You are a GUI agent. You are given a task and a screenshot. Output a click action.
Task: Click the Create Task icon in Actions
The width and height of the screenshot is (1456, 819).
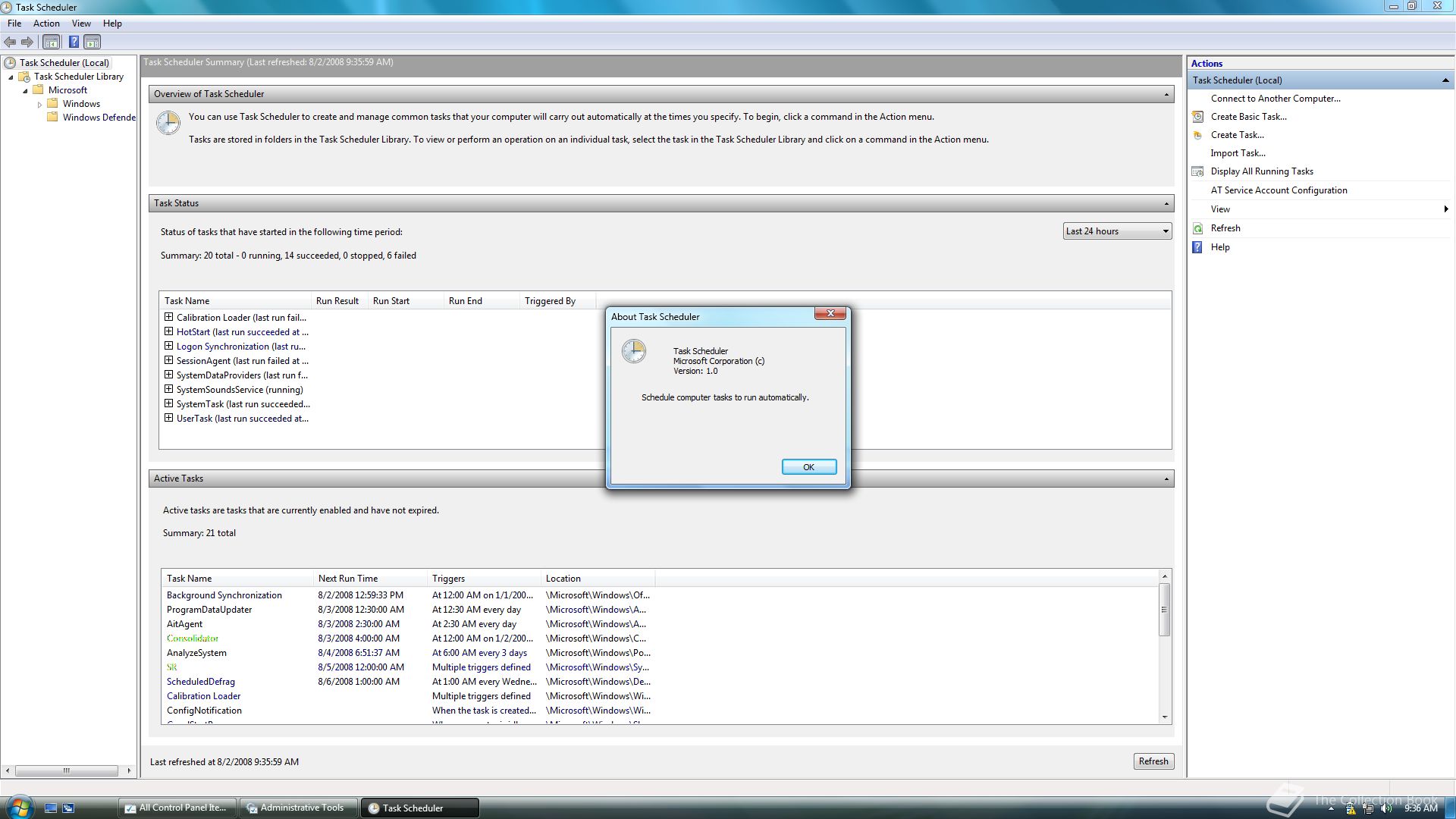point(1198,135)
